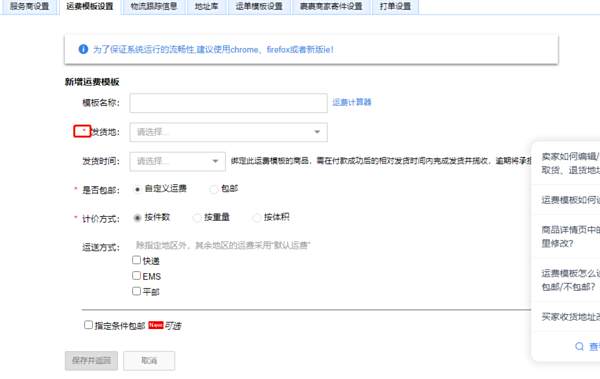The width and height of the screenshot is (600, 379).
Task: Expand the 发货时间 dropdown
Action: [x=178, y=161]
